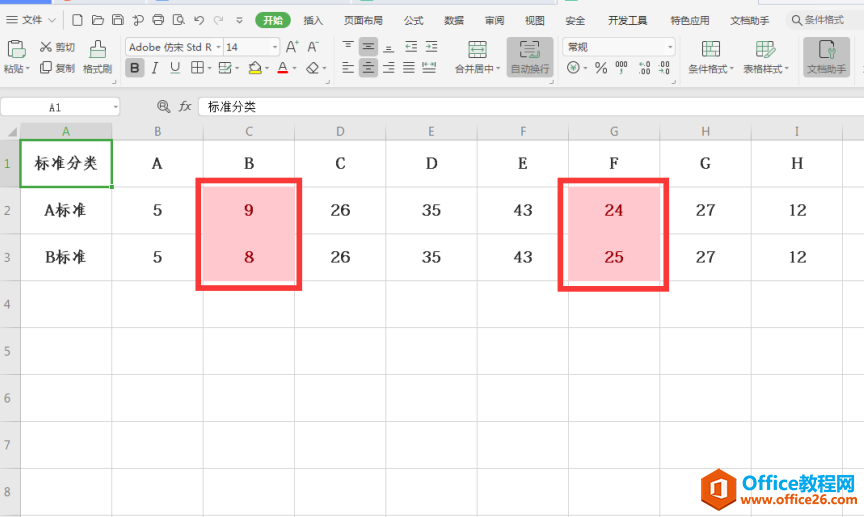The width and height of the screenshot is (864, 517).
Task: Switch to the 数据 tab
Action: click(x=454, y=20)
